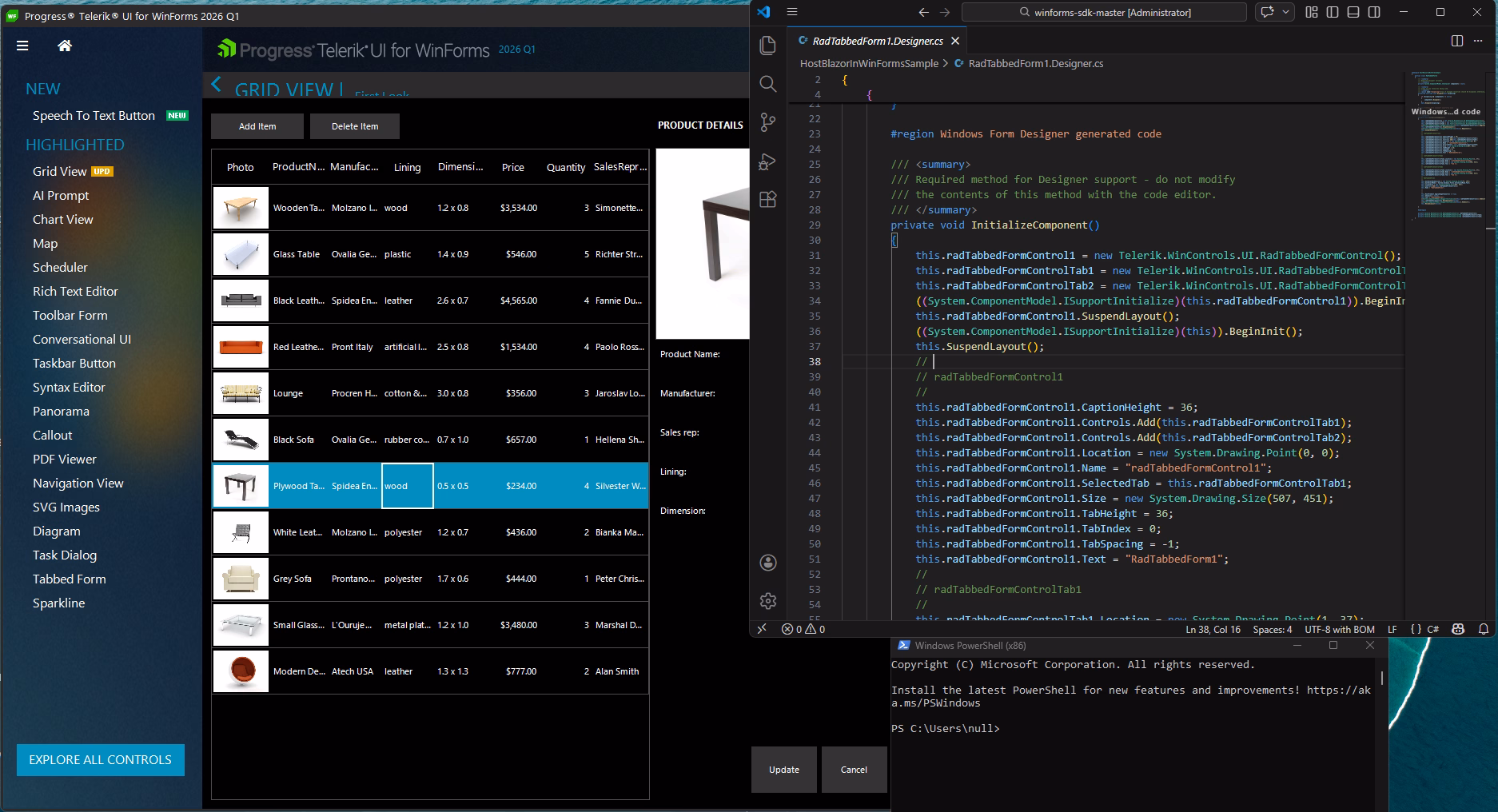1498x812 pixels.
Task: Show errors and warnings in status bar
Action: pyautogui.click(x=803, y=629)
